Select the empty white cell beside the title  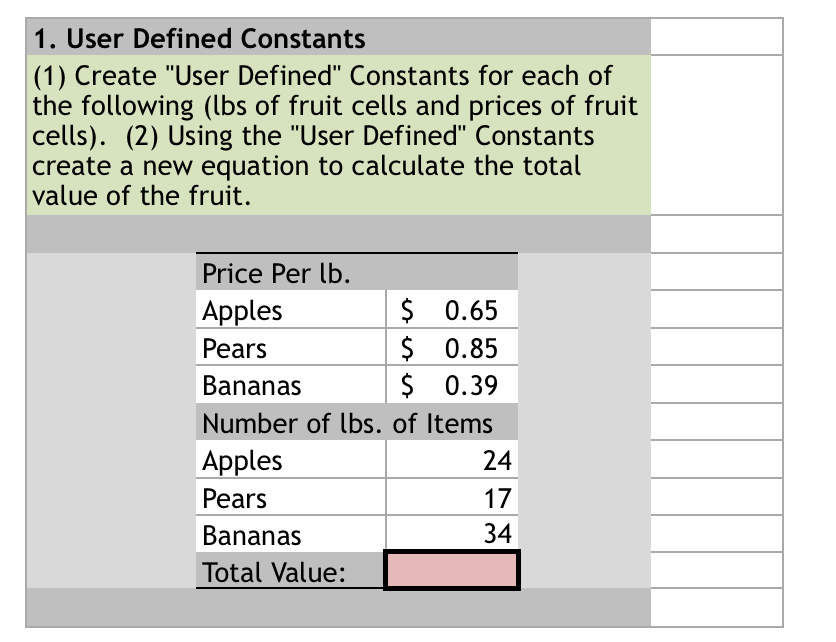pyautogui.click(x=717, y=37)
